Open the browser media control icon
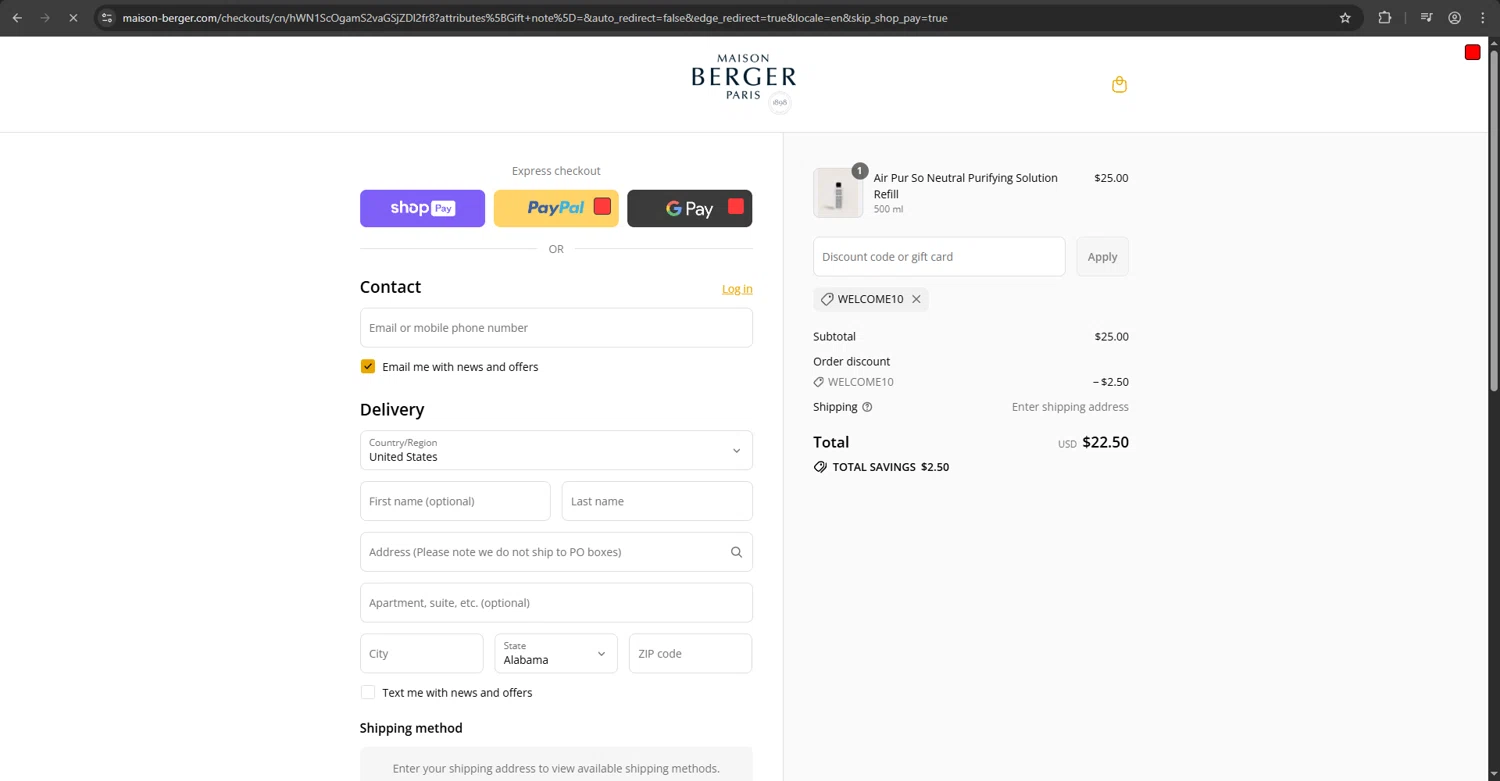Image resolution: width=1500 pixels, height=781 pixels. pyautogui.click(x=1427, y=18)
